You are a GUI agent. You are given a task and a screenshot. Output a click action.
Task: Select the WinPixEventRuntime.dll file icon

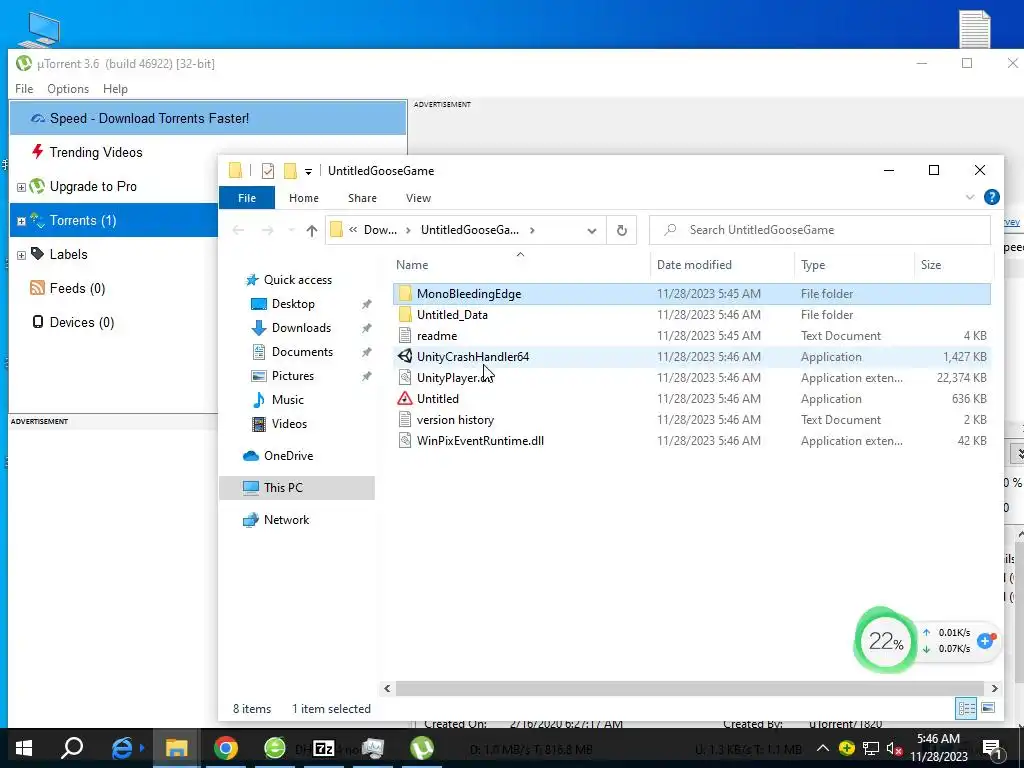pos(405,441)
